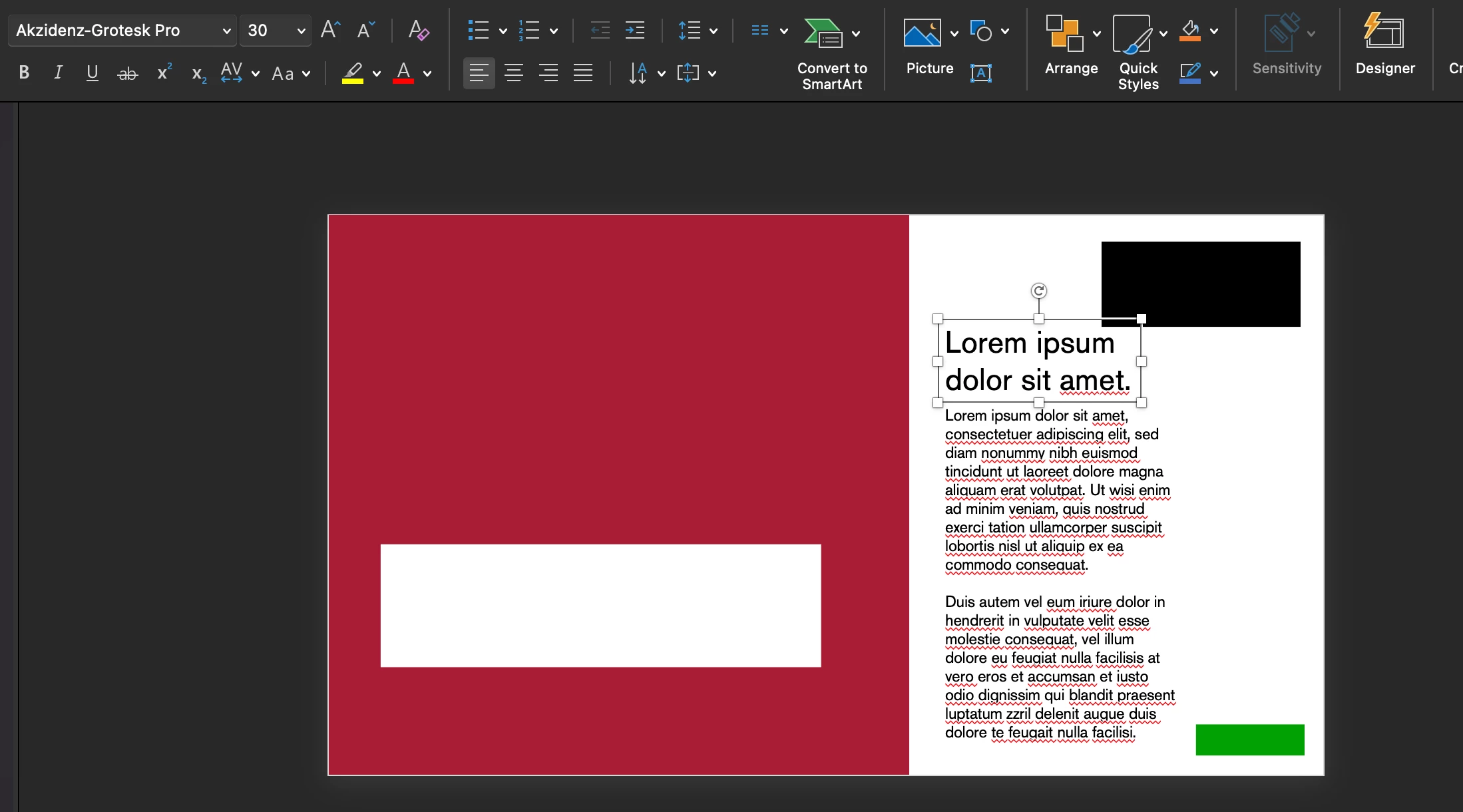Click the Text Box icon
This screenshot has height=812, width=1463.
click(x=980, y=73)
